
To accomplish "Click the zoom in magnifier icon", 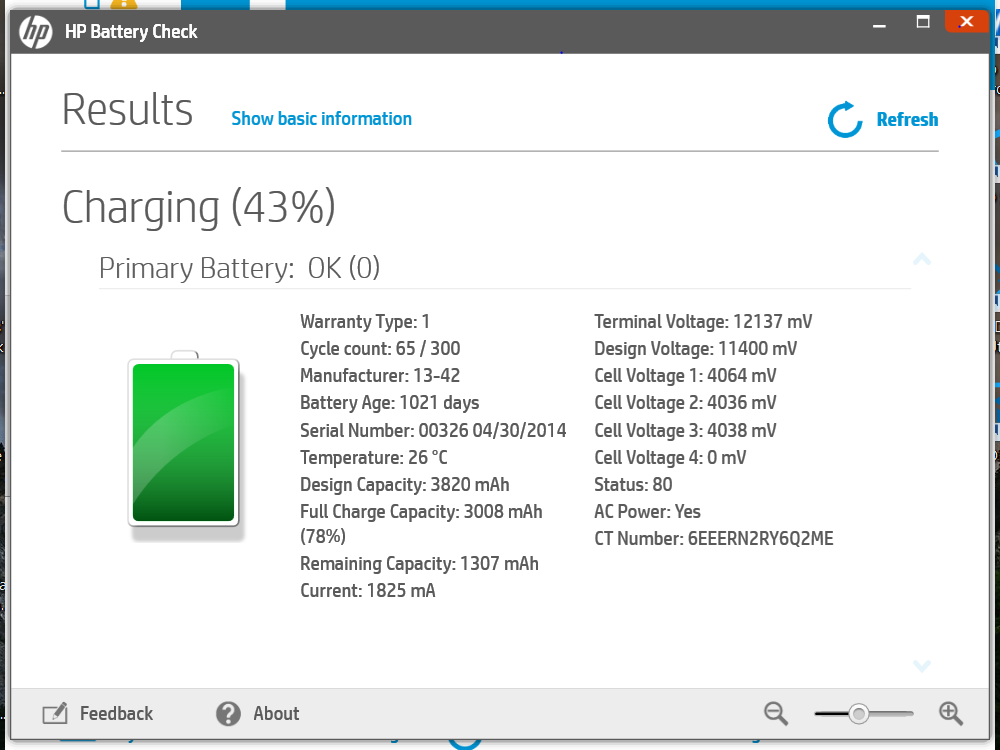I will tap(951, 714).
